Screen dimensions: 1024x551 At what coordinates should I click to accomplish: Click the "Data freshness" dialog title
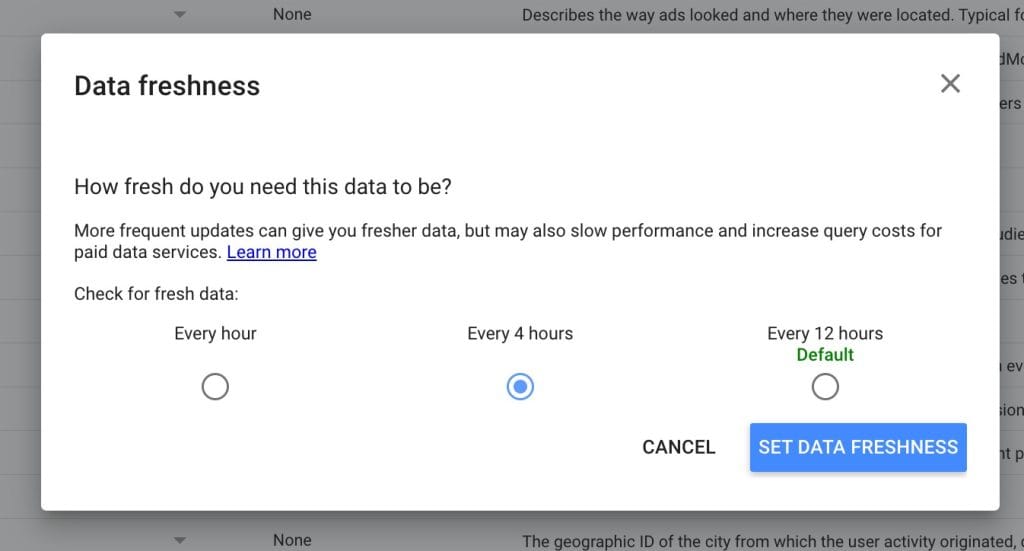click(167, 86)
